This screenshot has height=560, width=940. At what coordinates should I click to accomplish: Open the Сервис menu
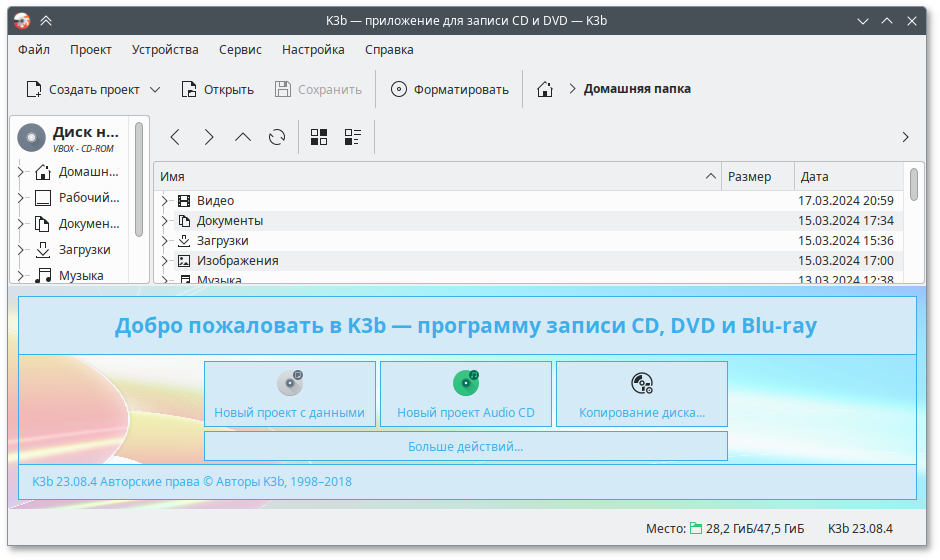[240, 50]
